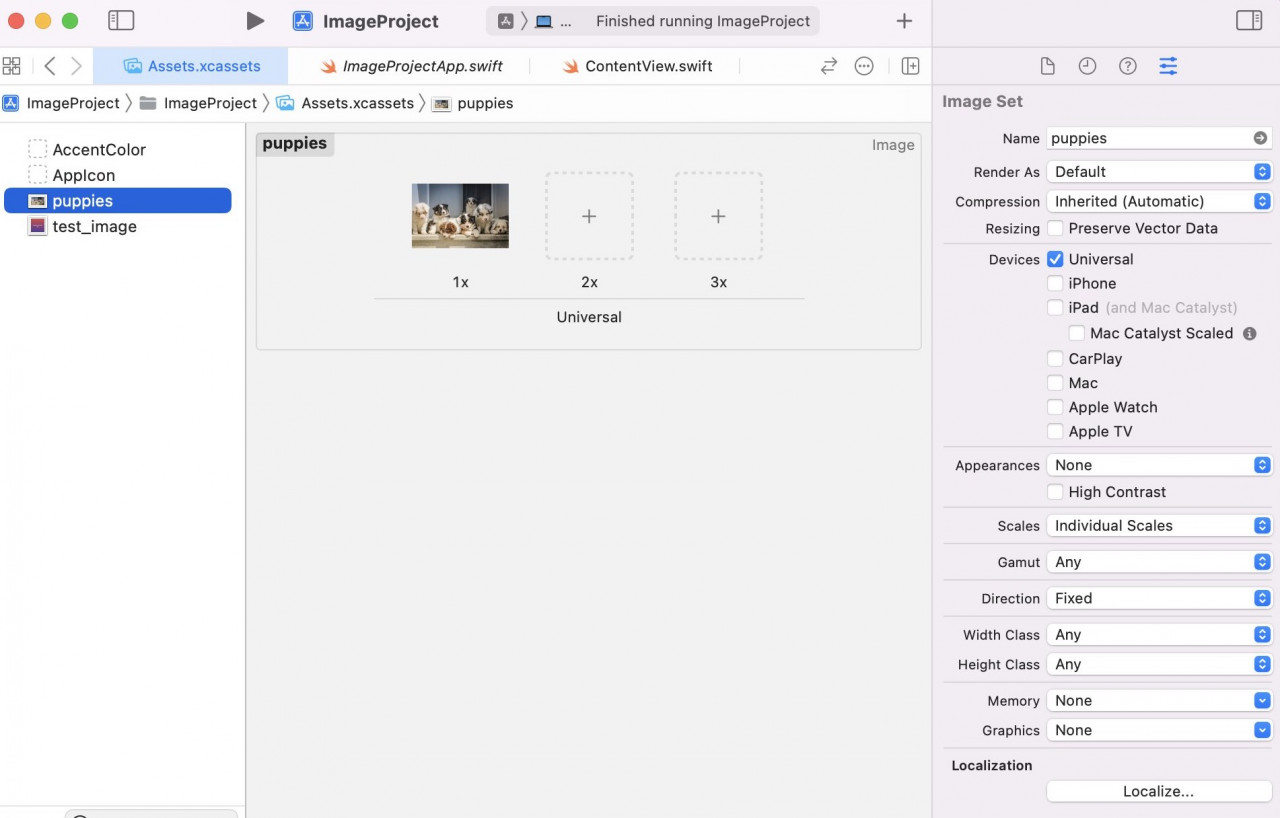Toggle the right inspector panel
Image resolution: width=1280 pixels, height=818 pixels.
(1248, 20)
